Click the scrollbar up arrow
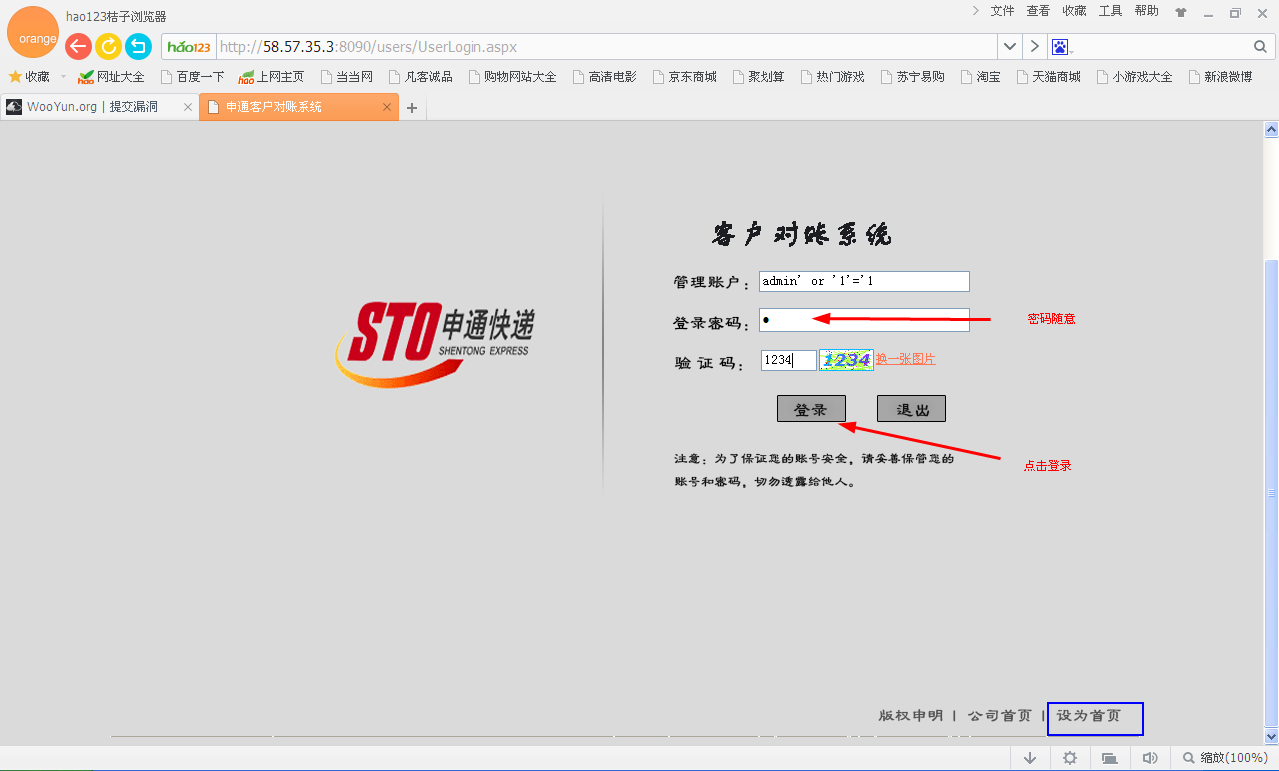This screenshot has width=1279, height=771. click(1271, 129)
